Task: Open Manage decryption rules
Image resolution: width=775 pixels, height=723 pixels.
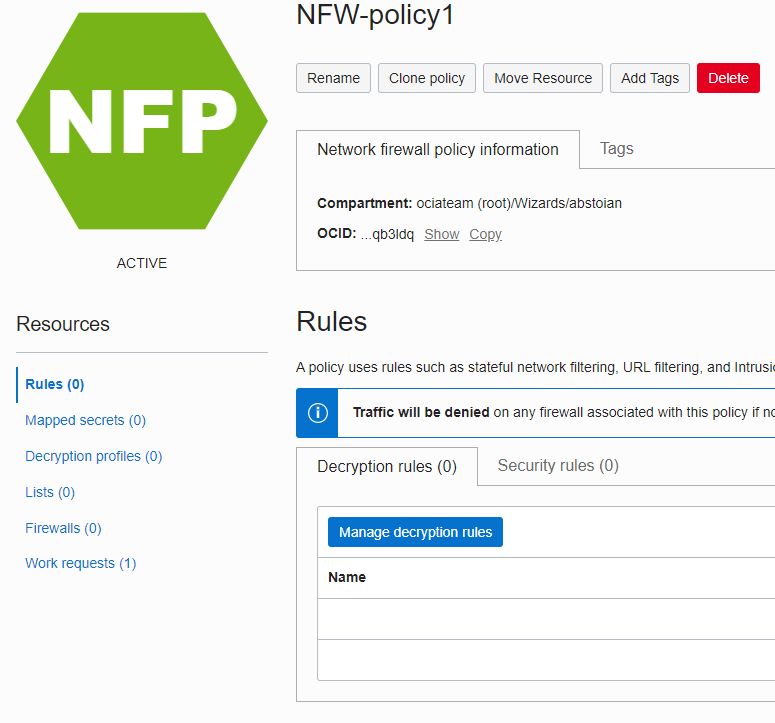Action: point(415,532)
